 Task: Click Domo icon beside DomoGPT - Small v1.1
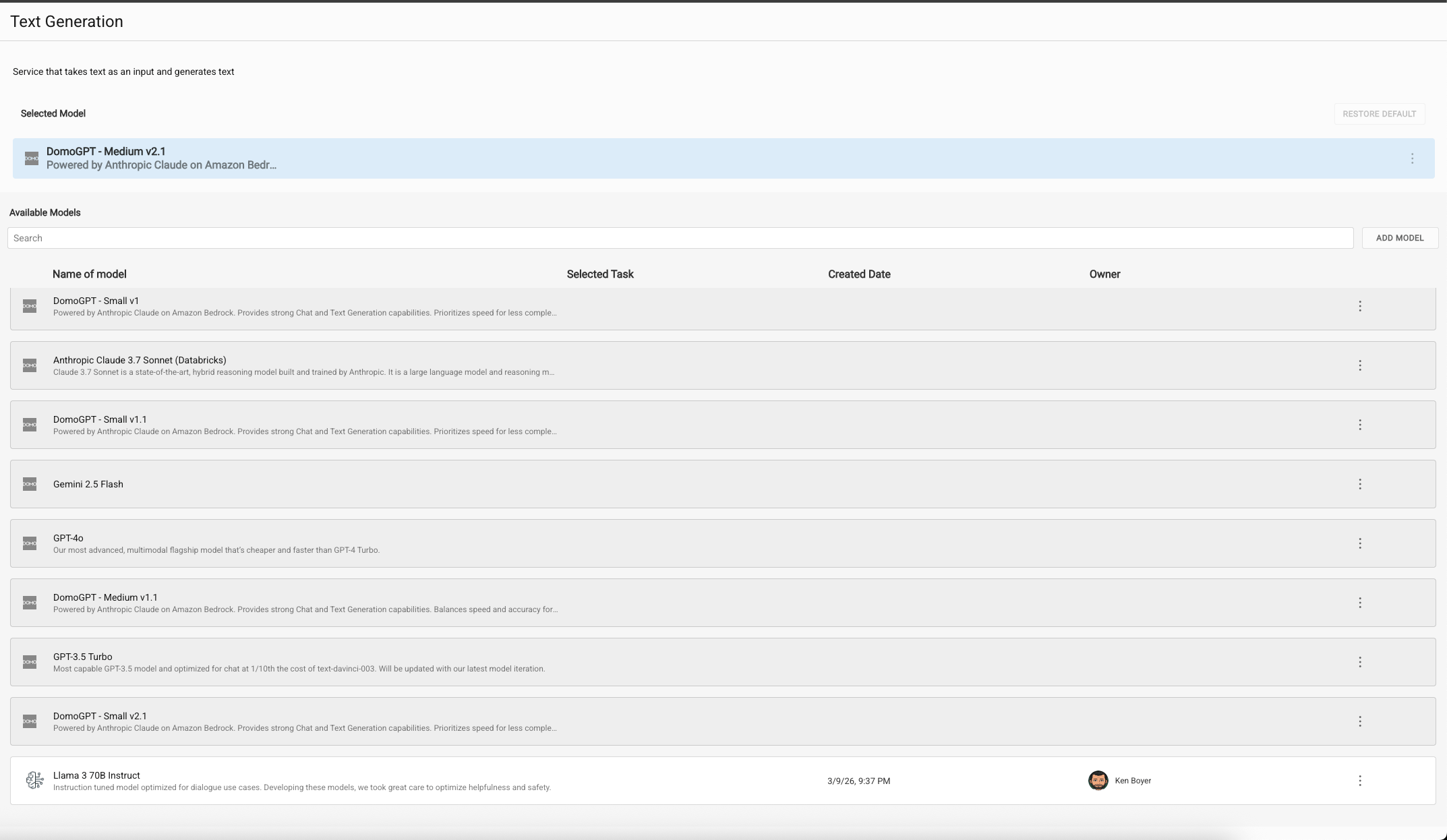[x=30, y=425]
